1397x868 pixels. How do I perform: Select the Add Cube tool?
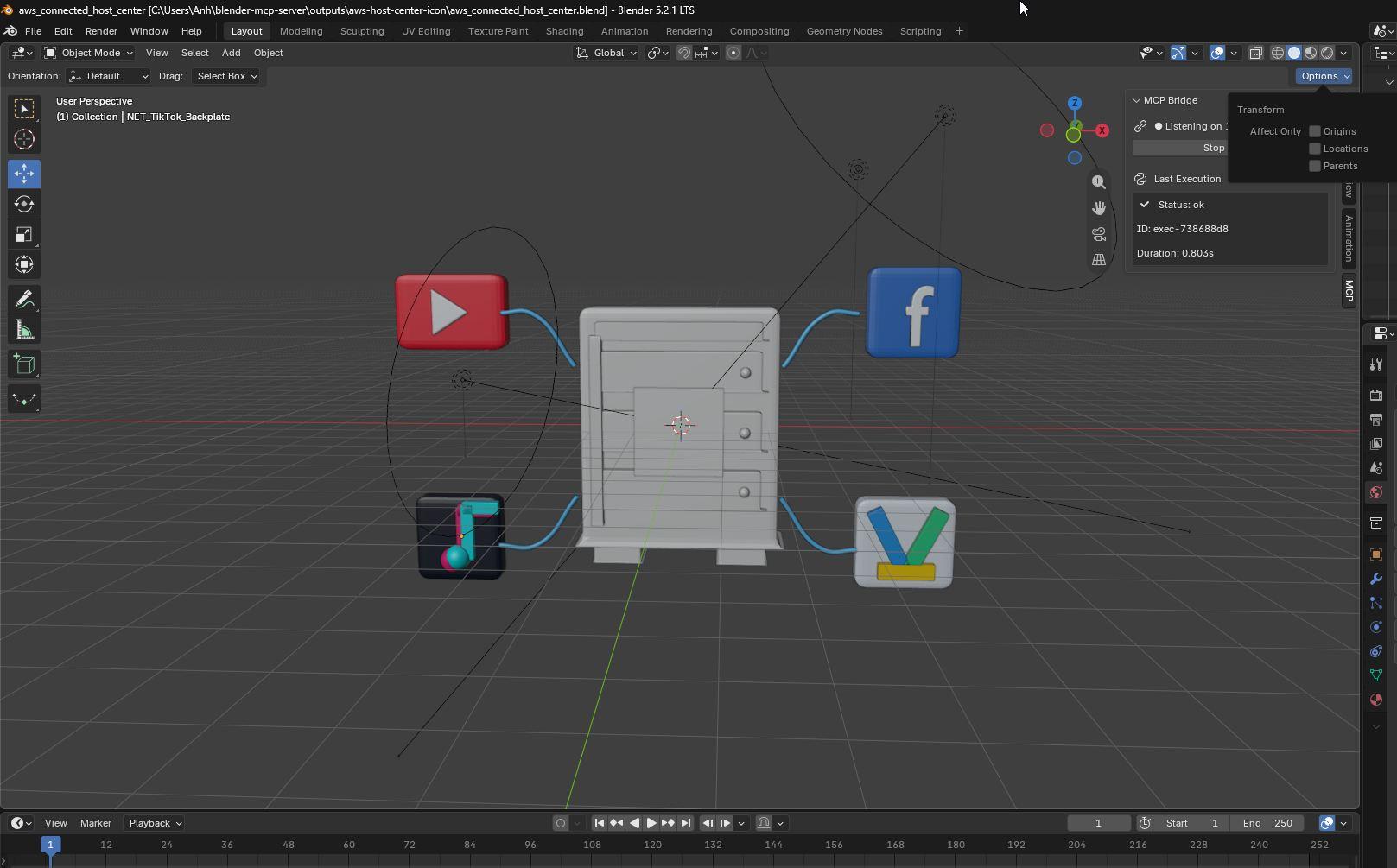pyautogui.click(x=24, y=364)
